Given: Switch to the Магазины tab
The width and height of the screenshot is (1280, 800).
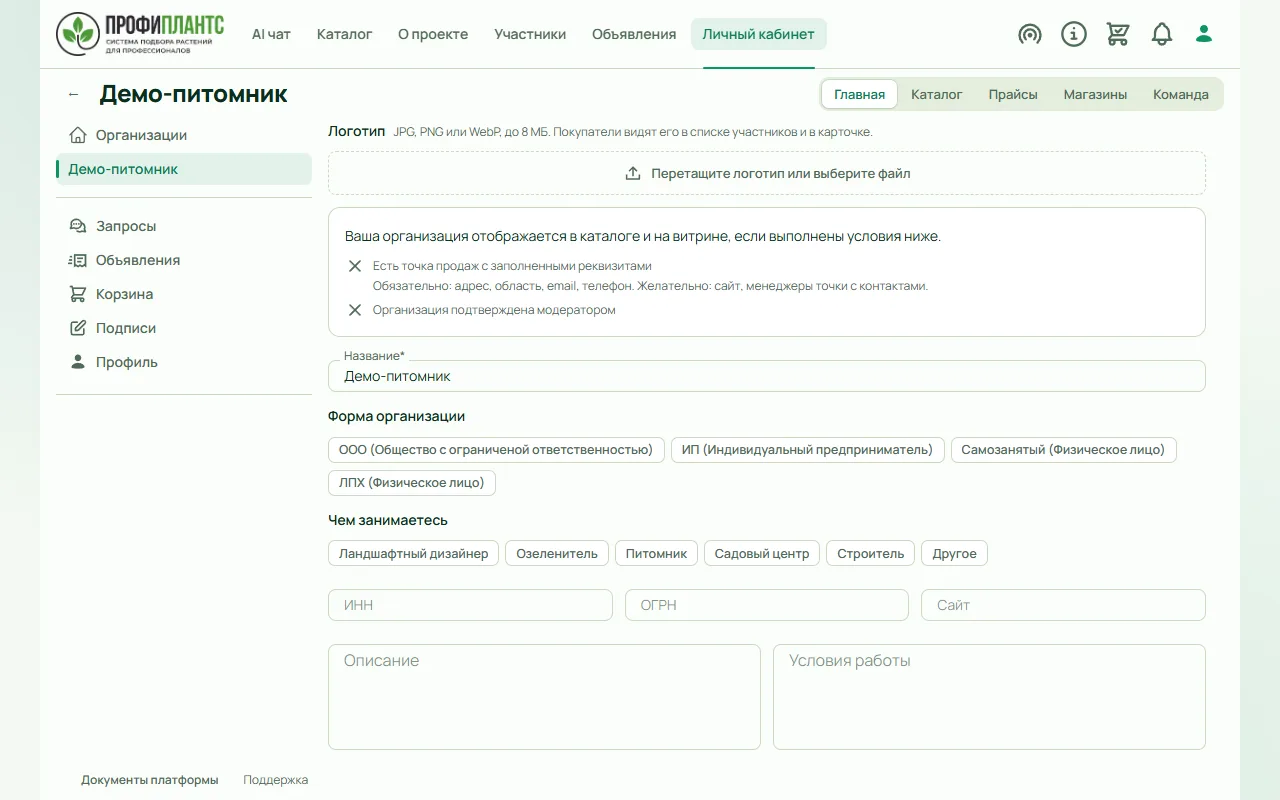Looking at the screenshot, I should [x=1095, y=94].
